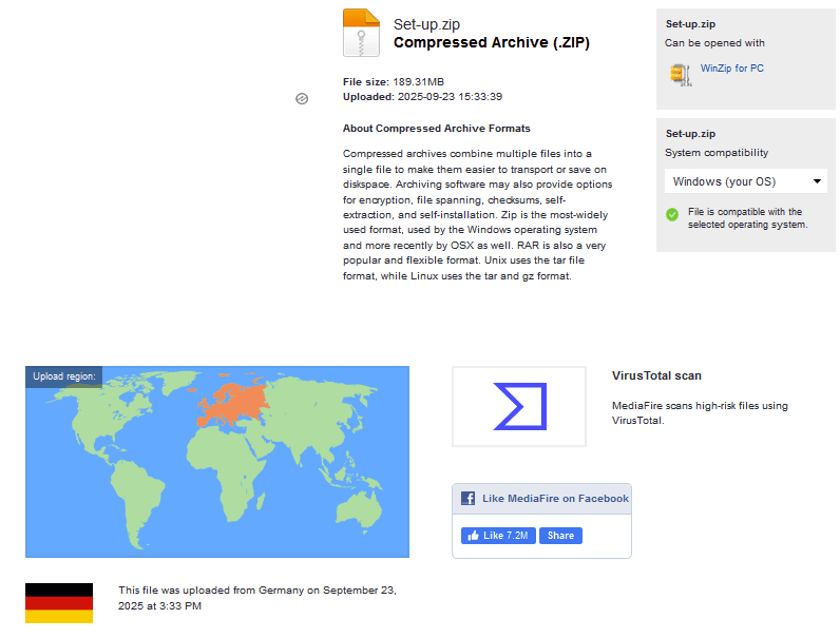
Task: Click the uploaded from Germany description text
Action: (257, 598)
